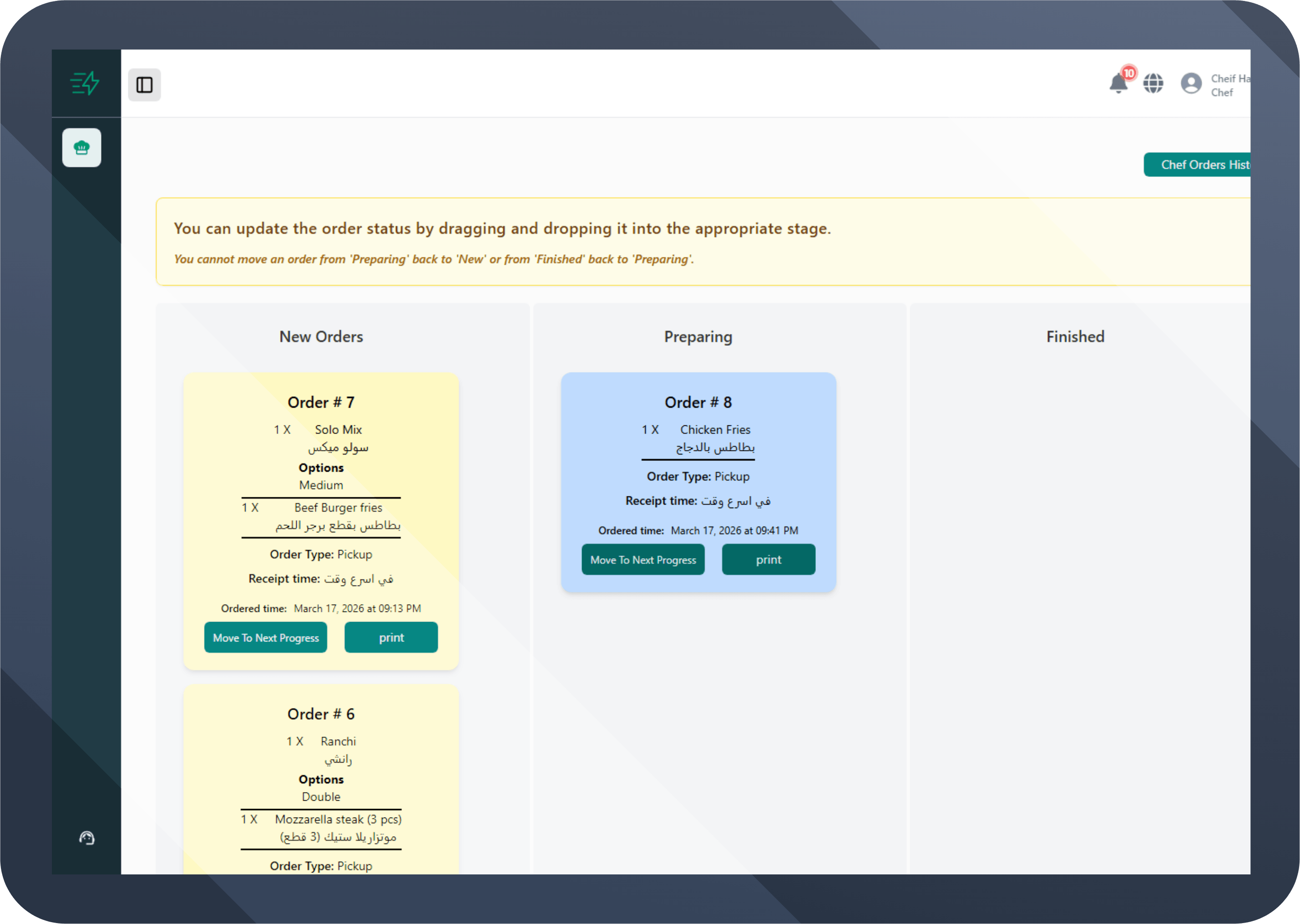Select the chef hat icon in the sidebar
The width and height of the screenshot is (1300, 924).
(81, 148)
